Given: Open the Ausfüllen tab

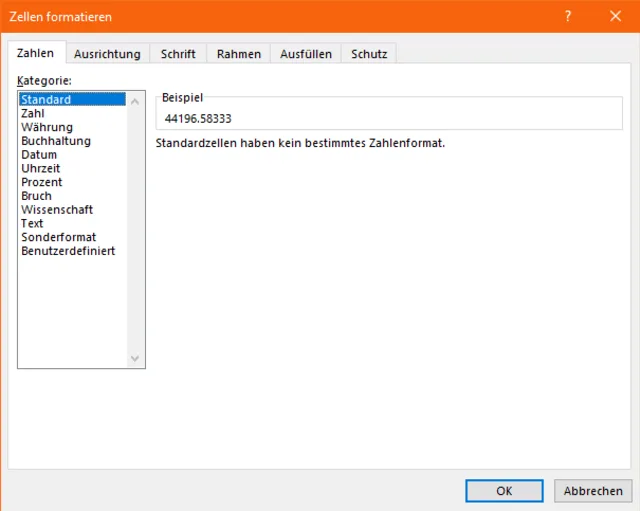Looking at the screenshot, I should (306, 54).
